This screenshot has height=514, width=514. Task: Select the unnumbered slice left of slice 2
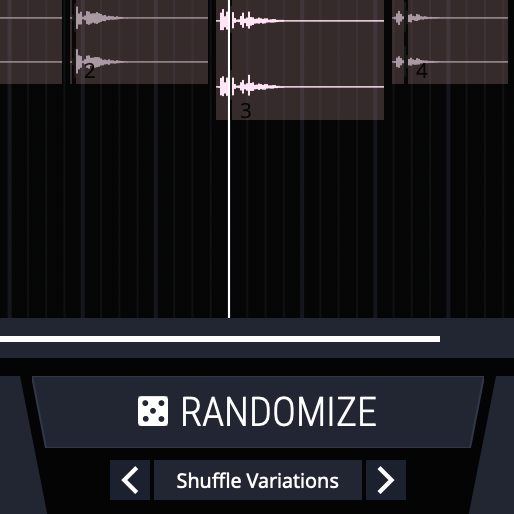[31, 42]
